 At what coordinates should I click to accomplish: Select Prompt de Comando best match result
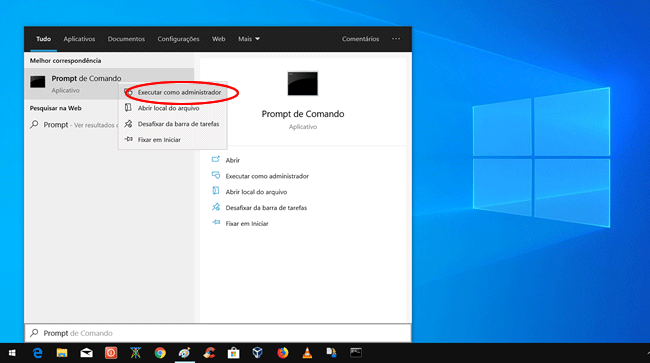(x=109, y=83)
